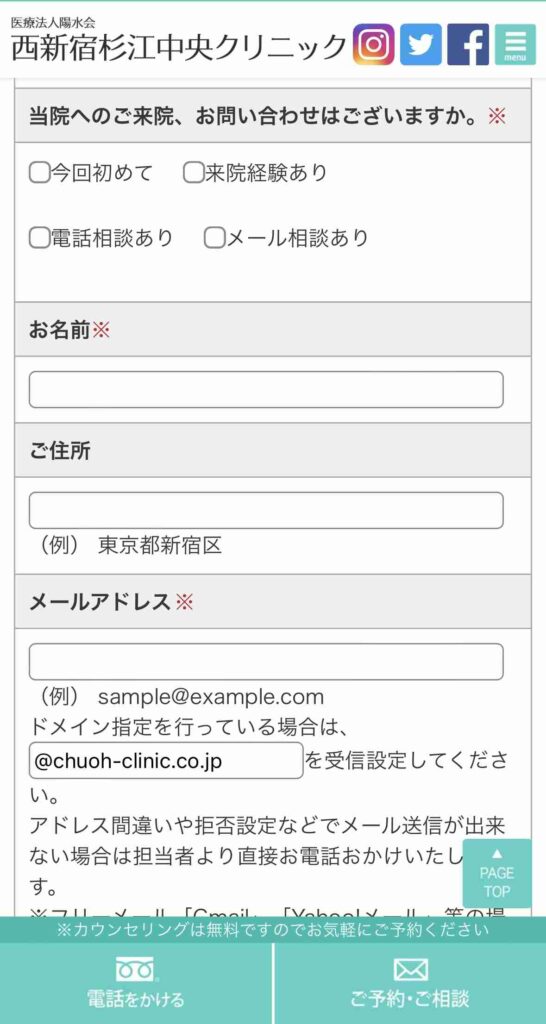Click the ご住所 text input field
The image size is (546, 1024).
click(266, 510)
